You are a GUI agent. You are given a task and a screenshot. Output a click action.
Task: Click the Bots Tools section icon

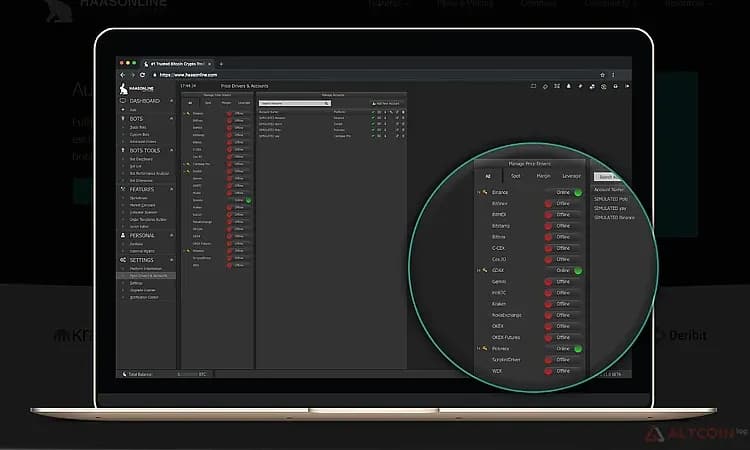123,150
